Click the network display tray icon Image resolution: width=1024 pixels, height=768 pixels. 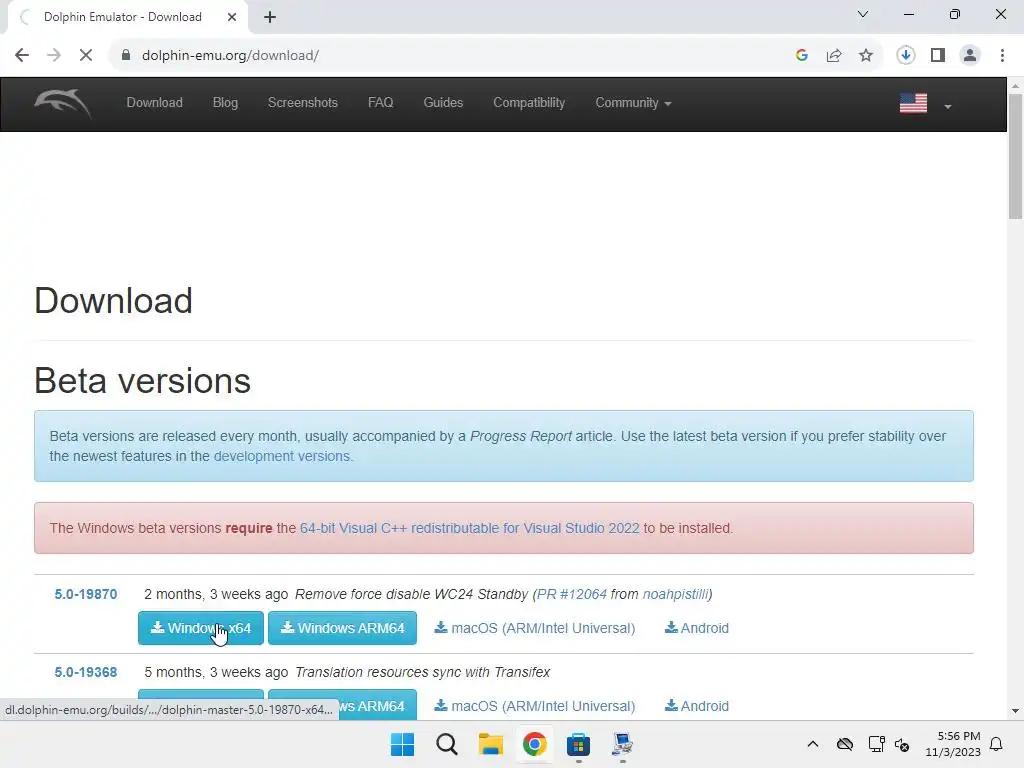coord(876,744)
